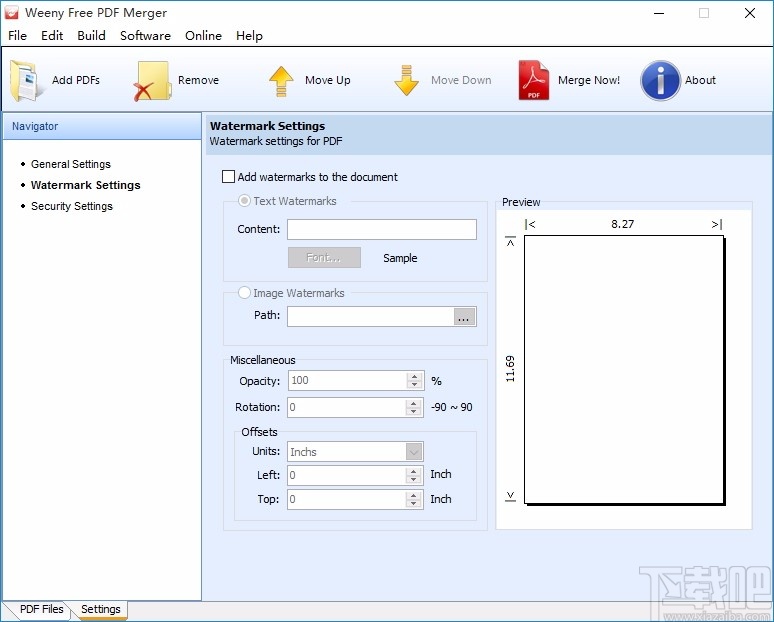Click the browse button for image path

(464, 316)
